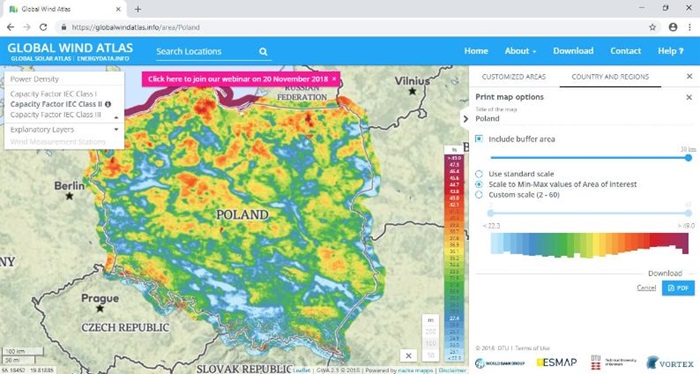The width and height of the screenshot is (700, 374).
Task: Click the buffer area slider handle
Action: click(688, 158)
